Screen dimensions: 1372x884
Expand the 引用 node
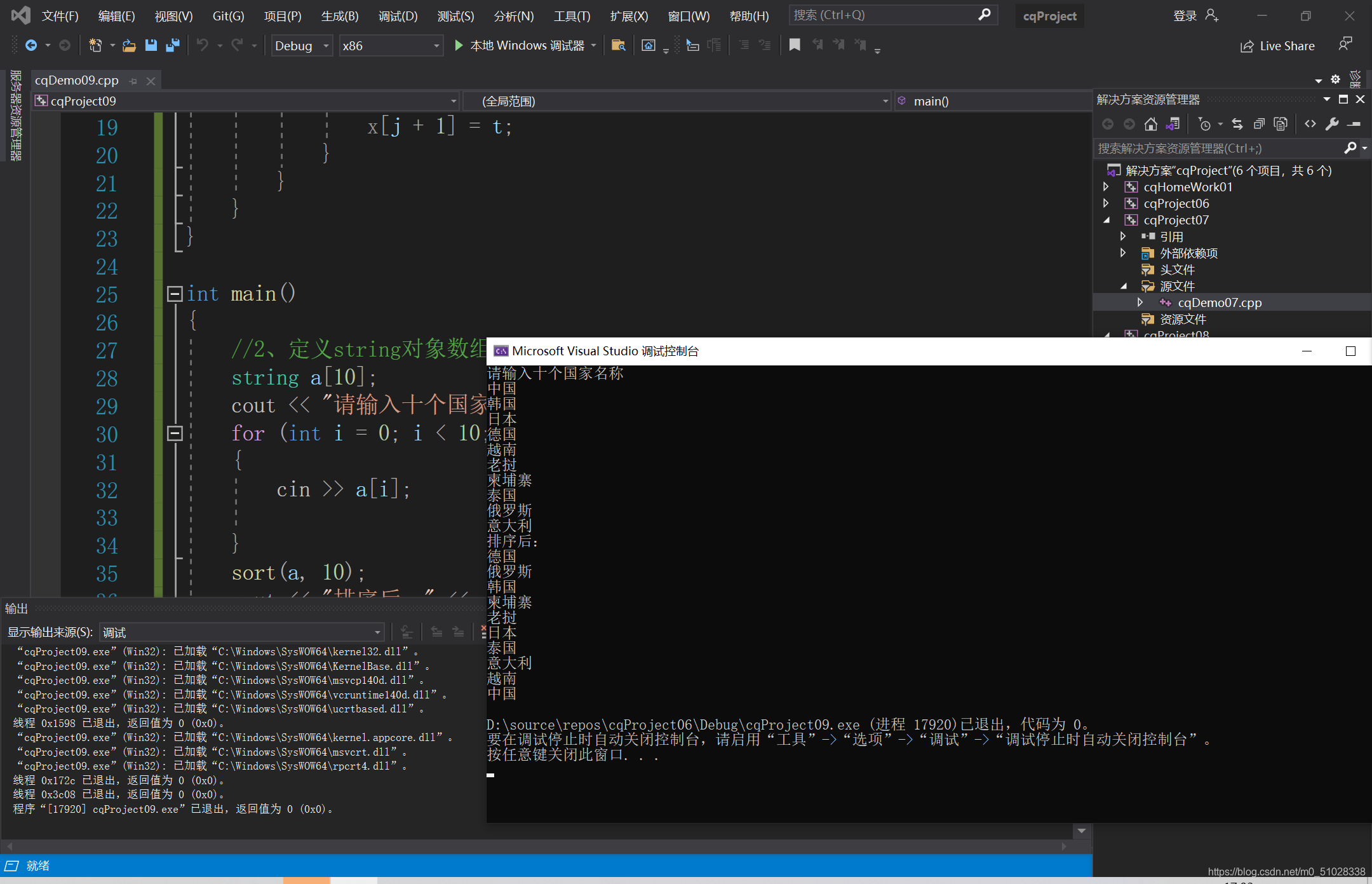coord(1123,236)
